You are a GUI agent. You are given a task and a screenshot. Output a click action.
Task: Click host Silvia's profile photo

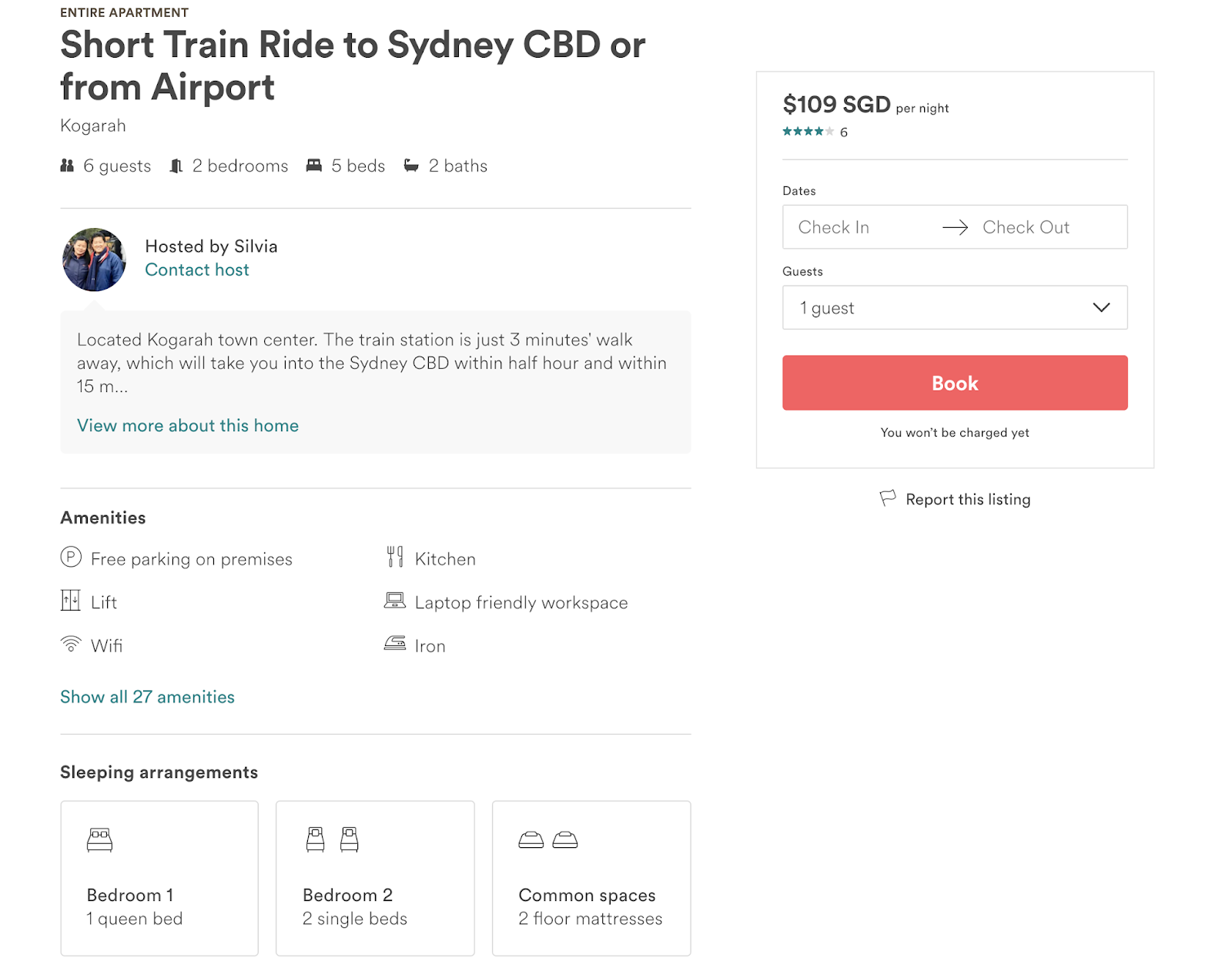click(x=94, y=260)
